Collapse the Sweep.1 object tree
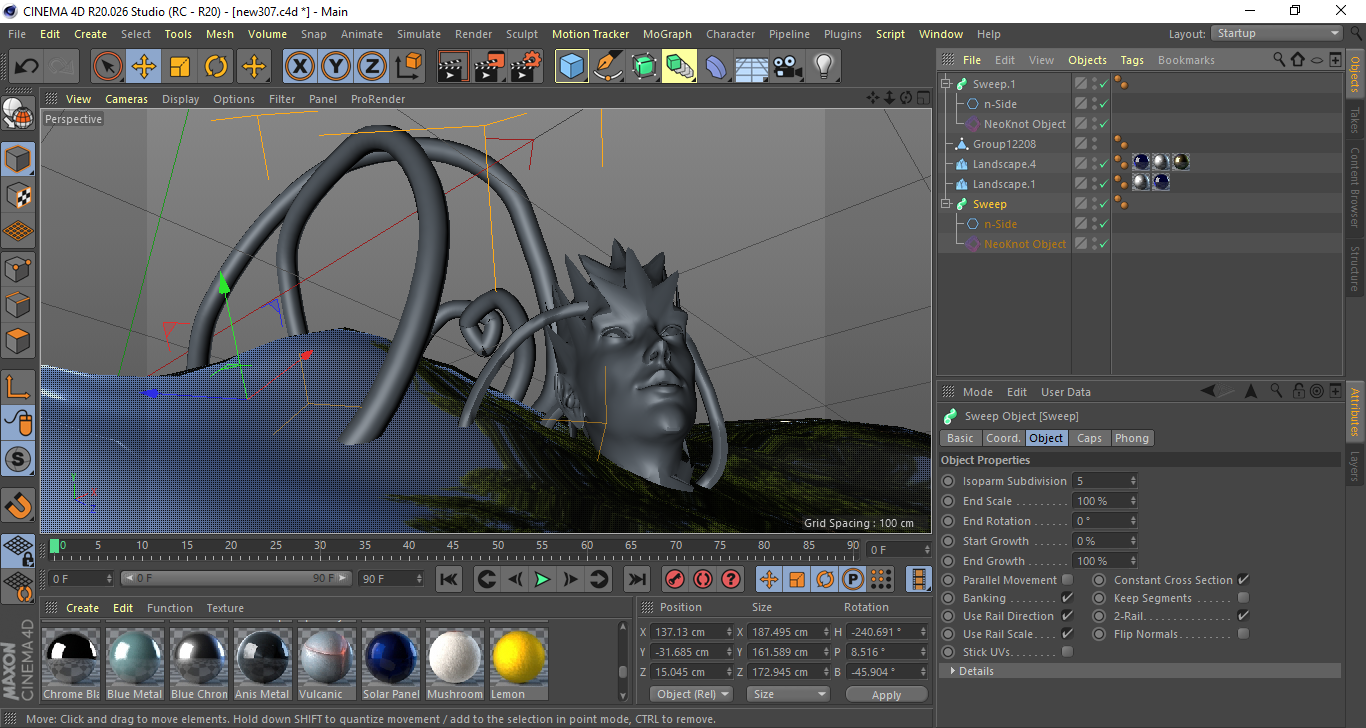 946,84
